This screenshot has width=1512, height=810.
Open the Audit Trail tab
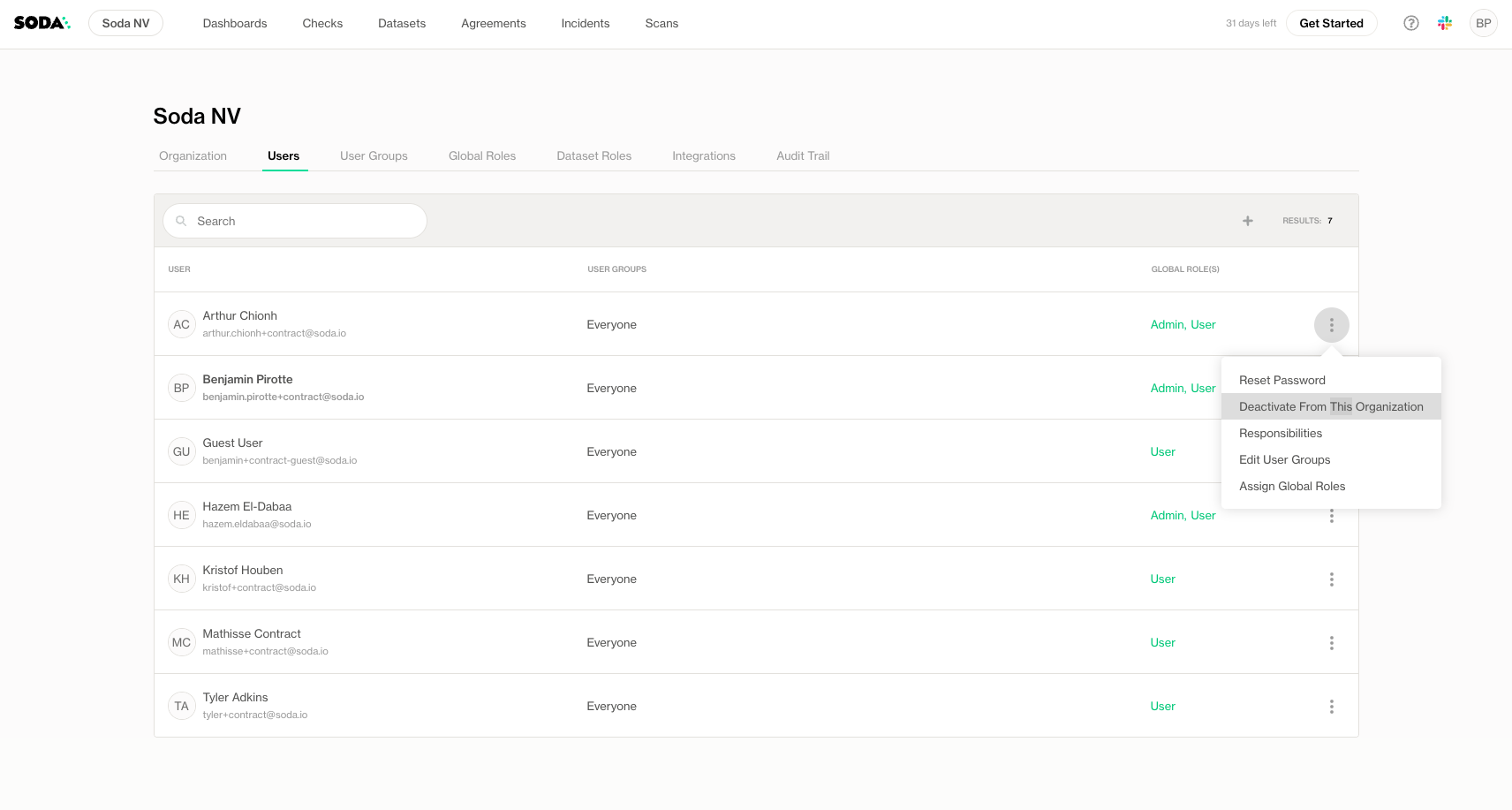(x=802, y=155)
